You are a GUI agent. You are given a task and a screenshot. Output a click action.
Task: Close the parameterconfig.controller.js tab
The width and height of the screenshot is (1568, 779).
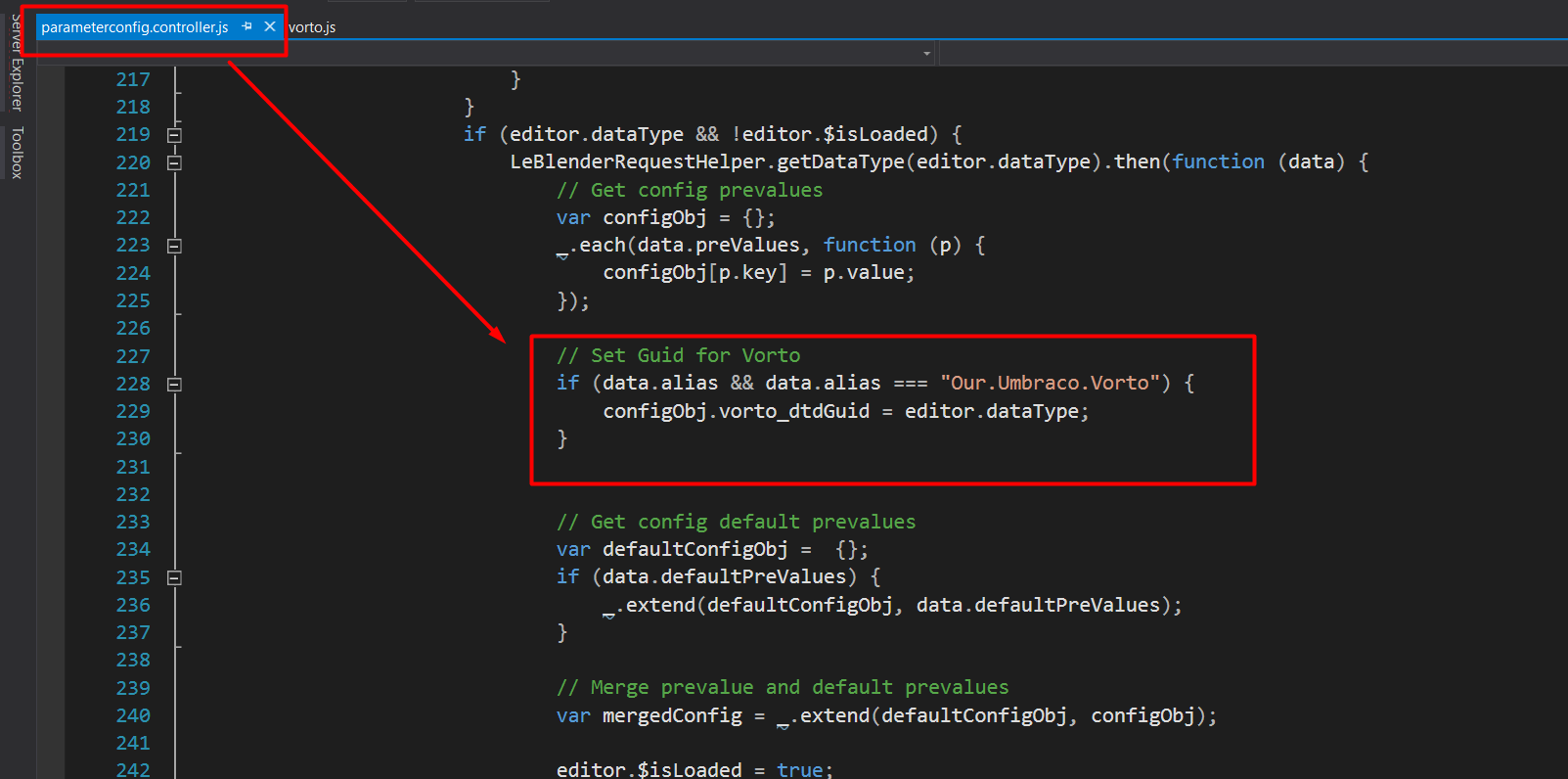point(270,26)
